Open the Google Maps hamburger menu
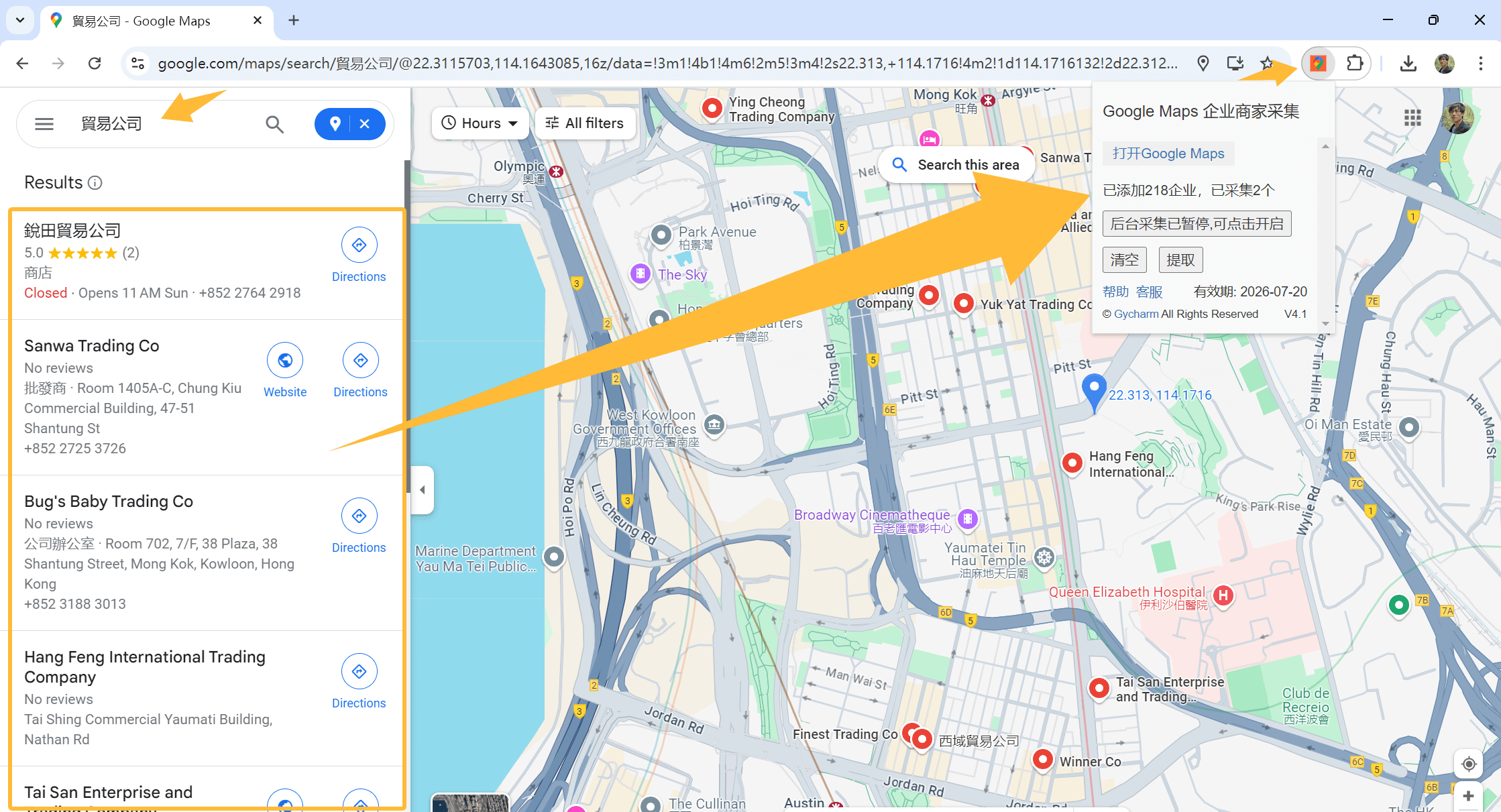Screen dimensions: 1501x812 coord(44,124)
